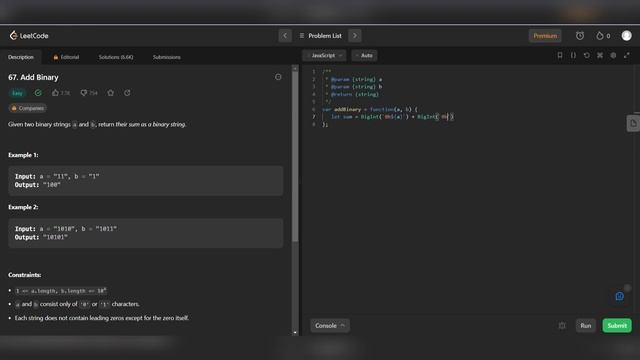Click the keyboard shortcuts icon

600,56
